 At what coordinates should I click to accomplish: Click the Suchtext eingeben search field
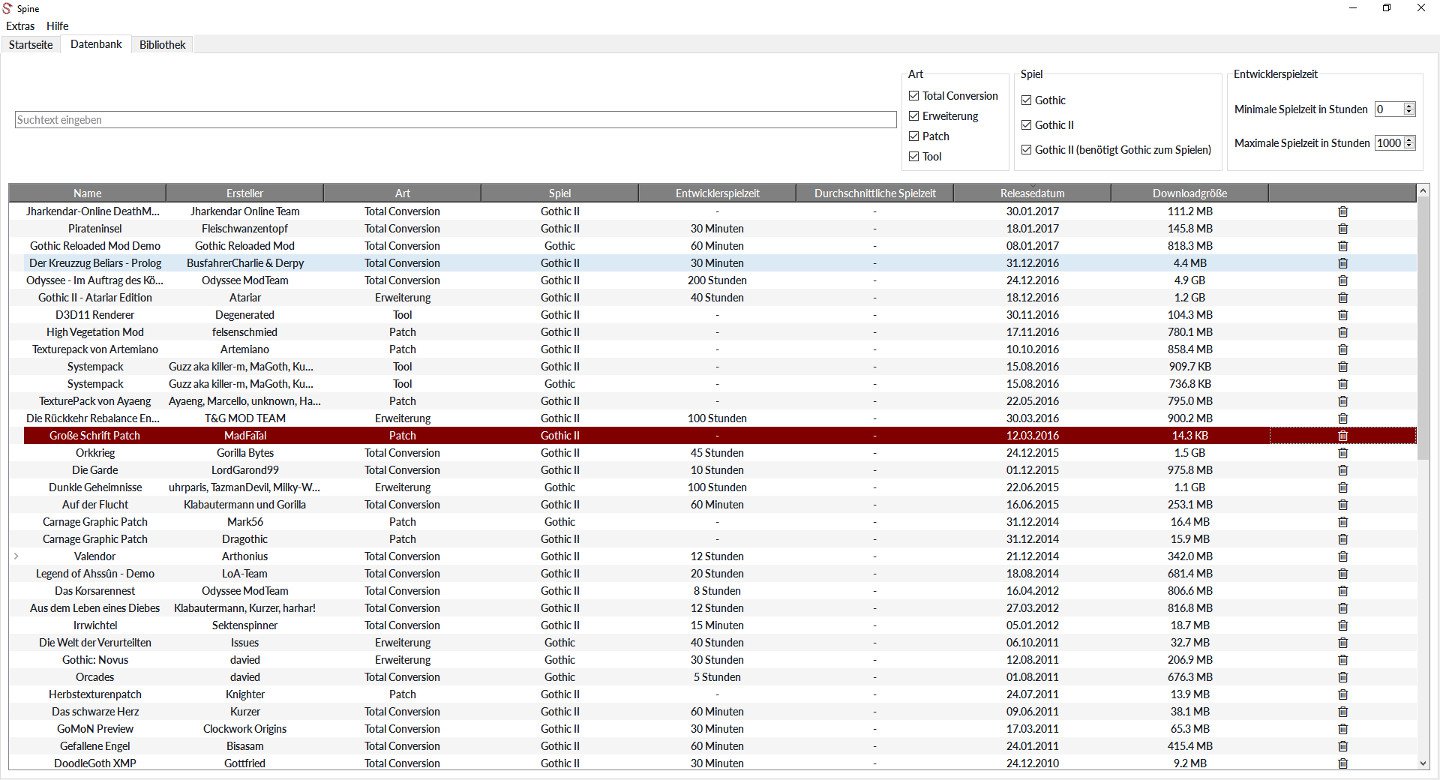(x=455, y=120)
